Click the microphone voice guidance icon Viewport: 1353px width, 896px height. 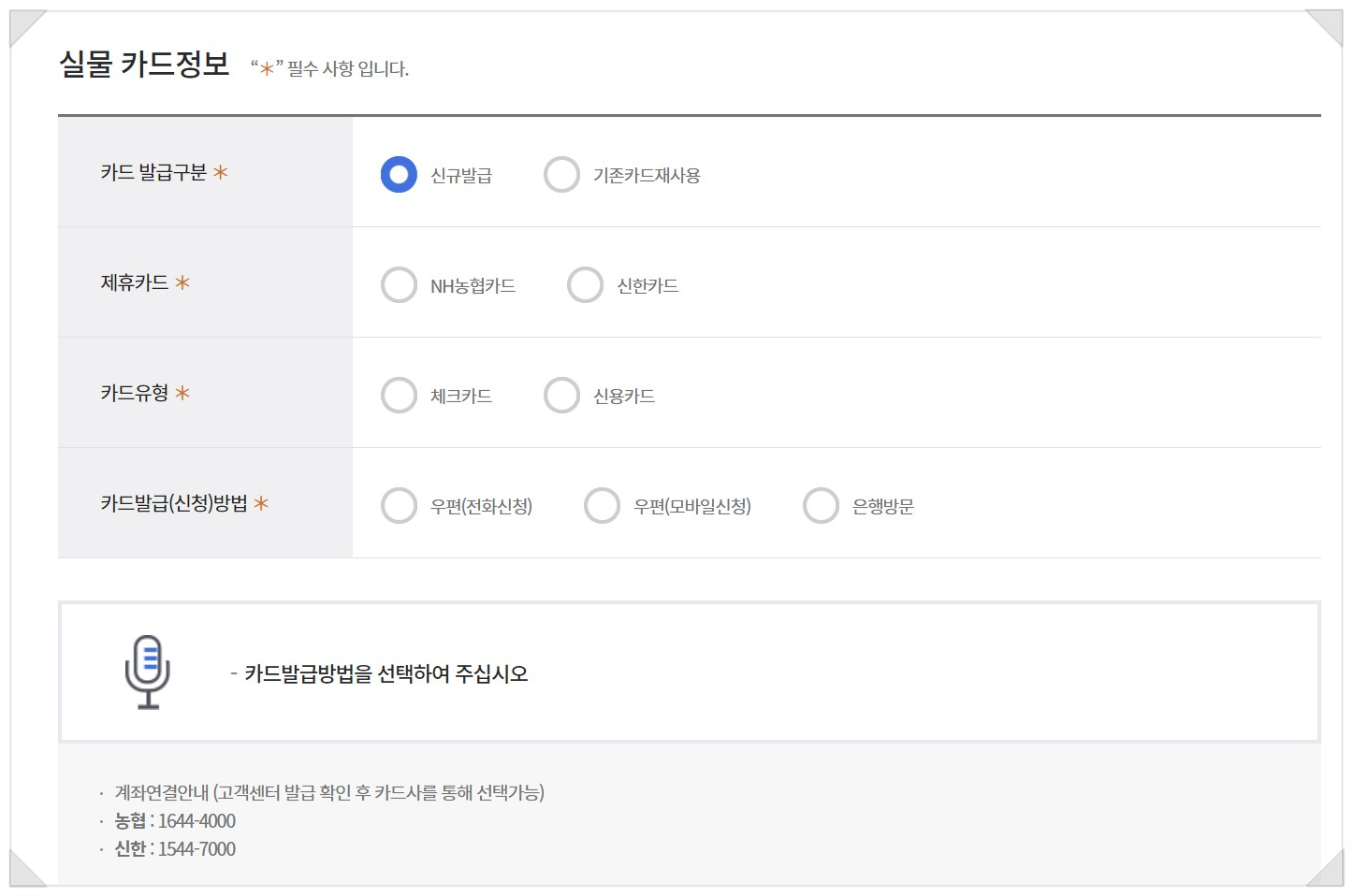coord(146,672)
